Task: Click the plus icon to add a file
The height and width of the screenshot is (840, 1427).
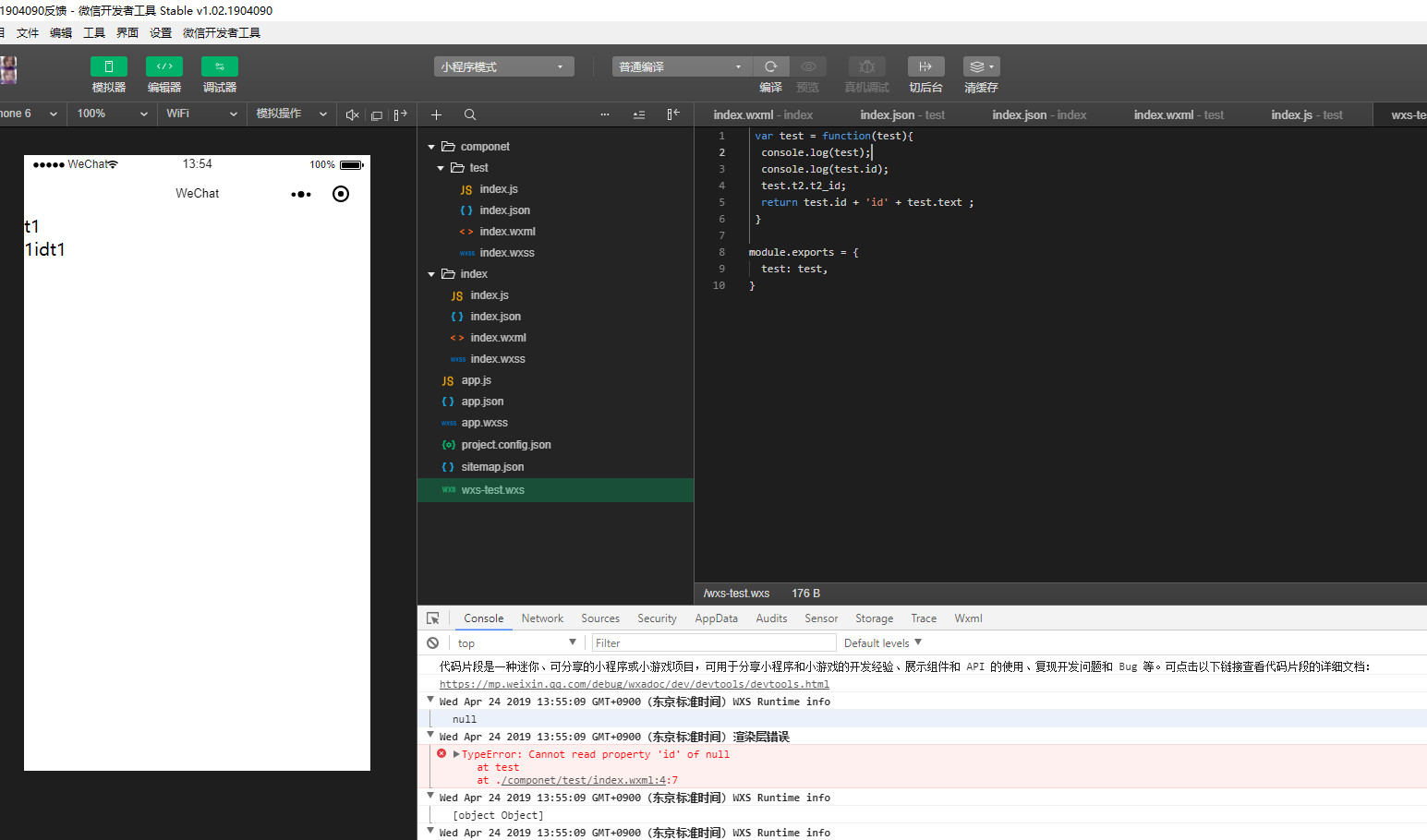Action: click(x=436, y=114)
